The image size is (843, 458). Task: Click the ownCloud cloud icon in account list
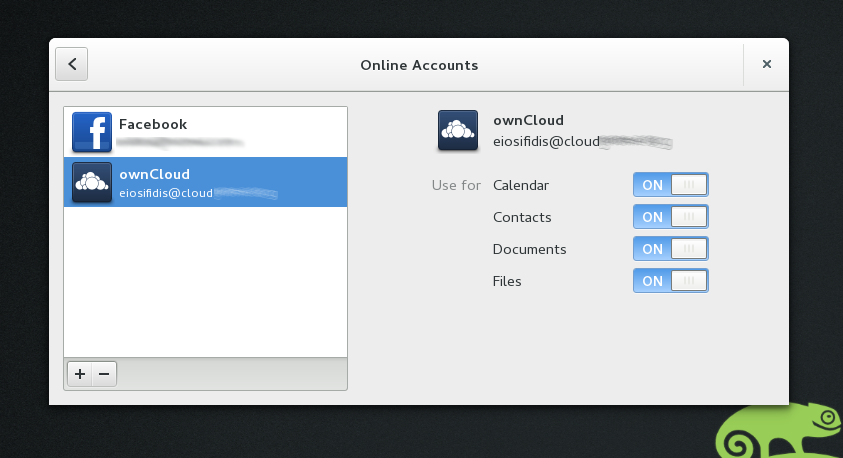(x=92, y=182)
